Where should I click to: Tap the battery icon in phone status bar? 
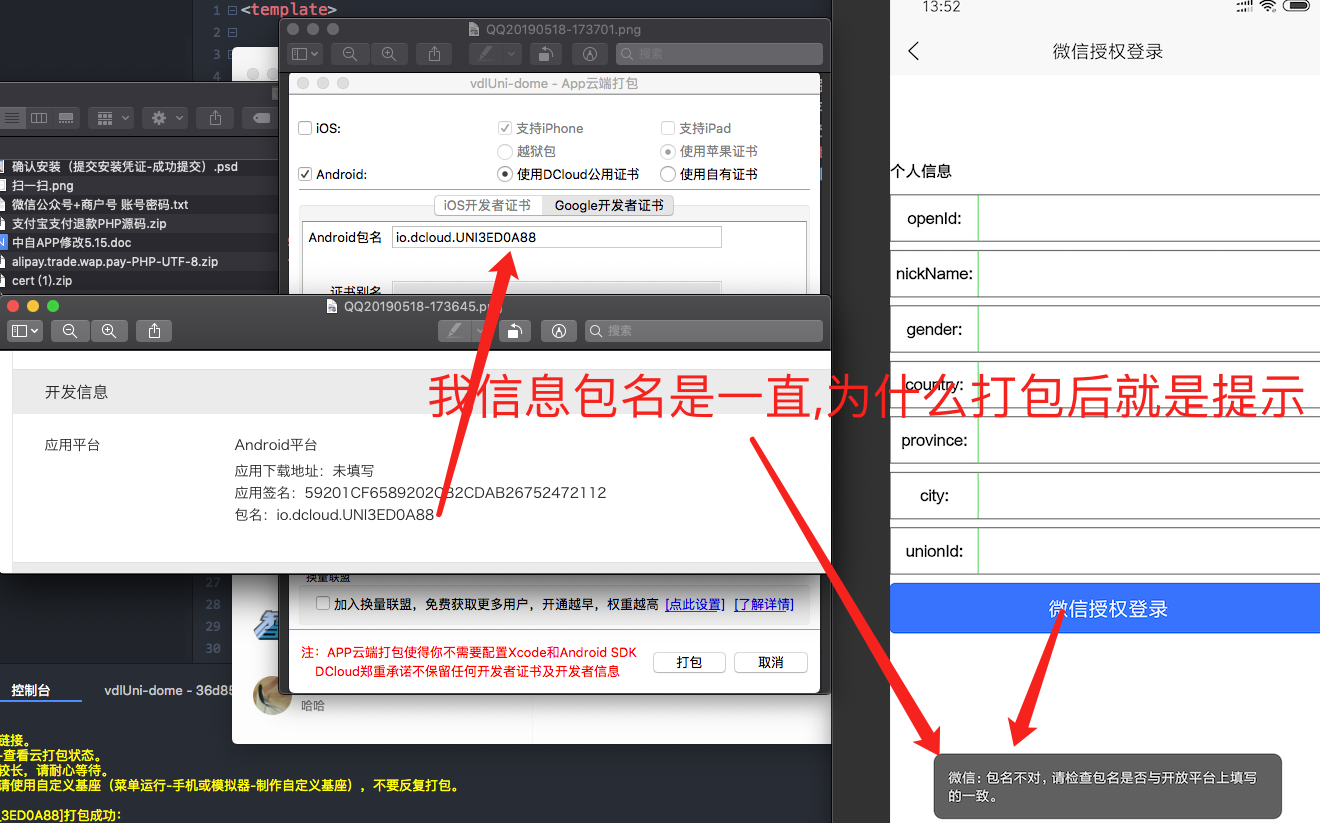point(1298,6)
